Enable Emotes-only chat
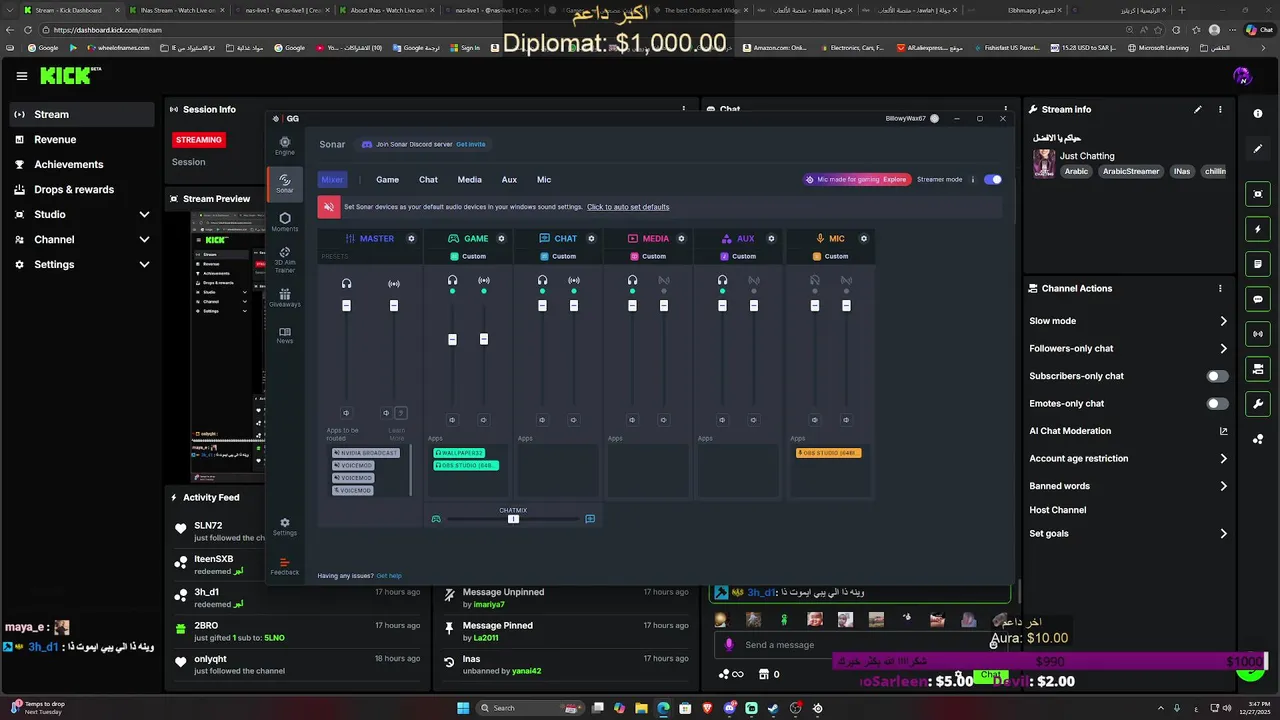The width and height of the screenshot is (1280, 720). 1217,404
